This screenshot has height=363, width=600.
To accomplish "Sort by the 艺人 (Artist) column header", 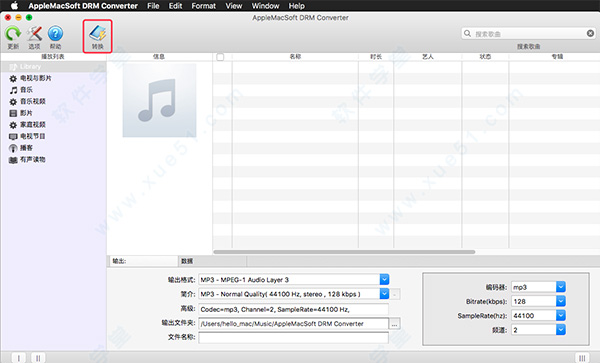I will pos(427,57).
